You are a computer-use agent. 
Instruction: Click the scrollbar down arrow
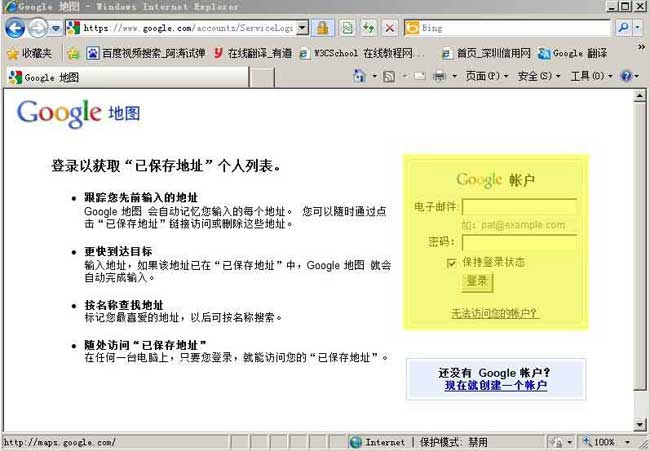pos(640,424)
